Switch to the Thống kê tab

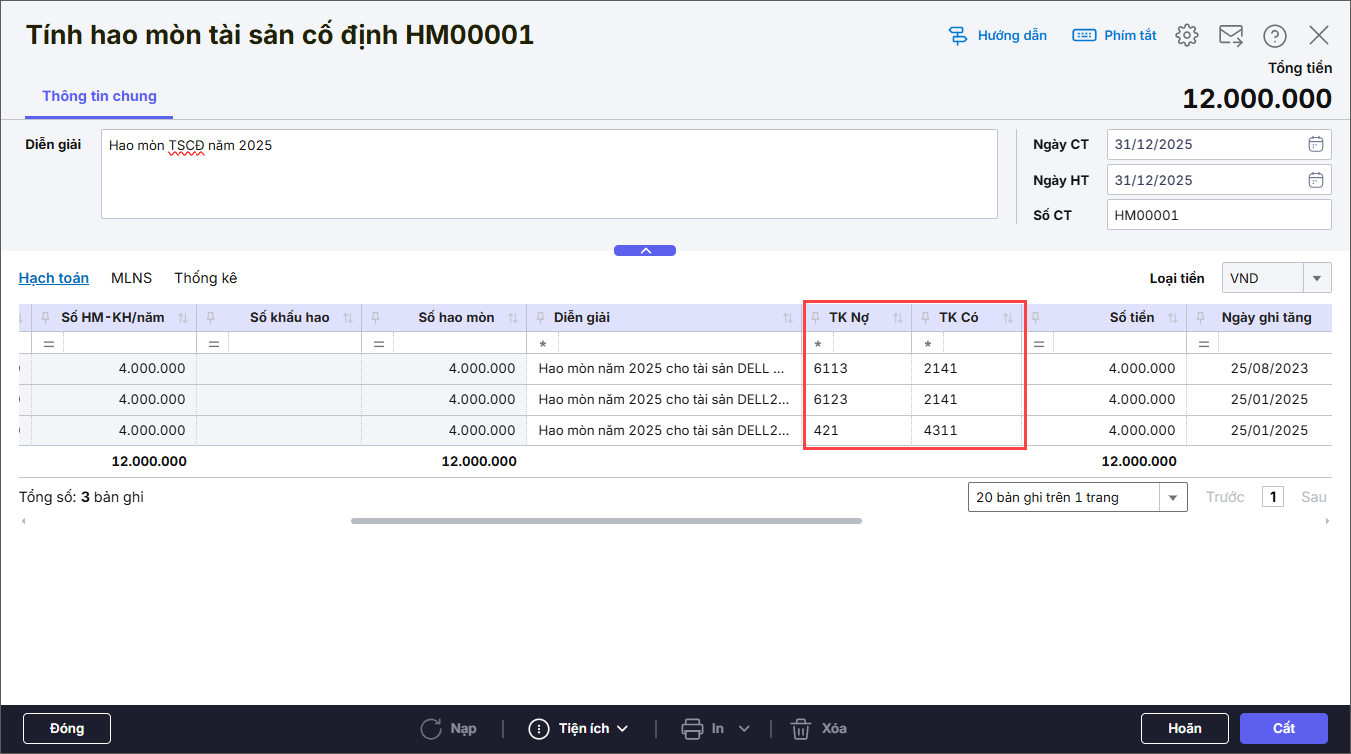[205, 278]
